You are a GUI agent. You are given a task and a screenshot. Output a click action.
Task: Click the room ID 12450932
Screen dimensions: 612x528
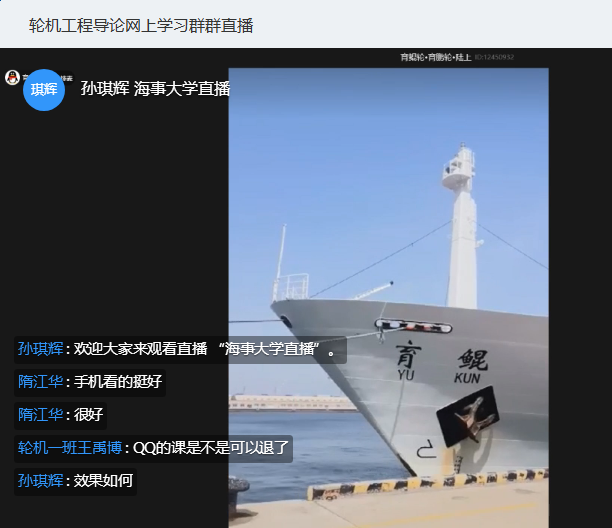pyautogui.click(x=494, y=57)
